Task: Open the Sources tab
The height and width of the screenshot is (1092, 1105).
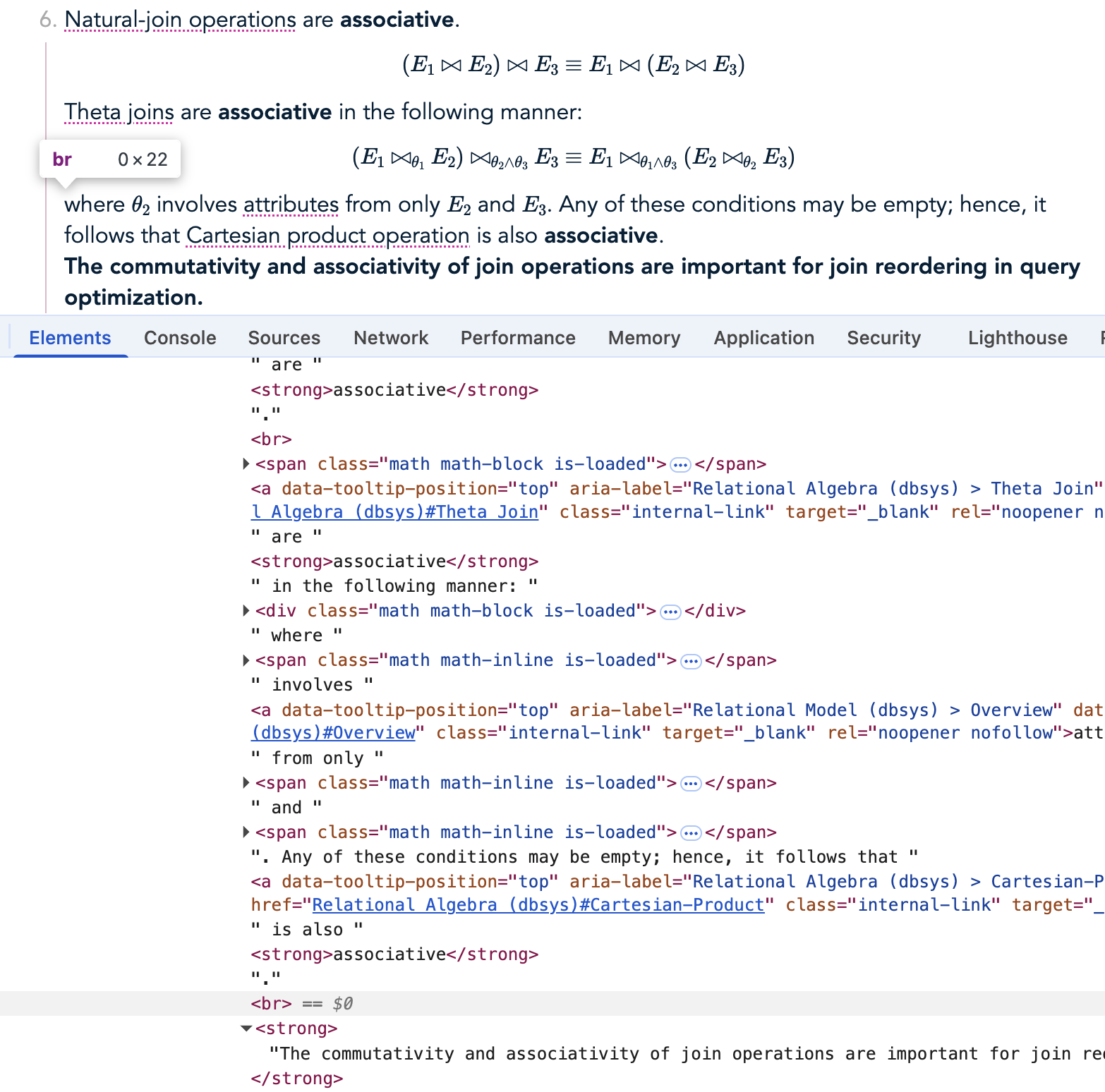Action: [x=284, y=338]
